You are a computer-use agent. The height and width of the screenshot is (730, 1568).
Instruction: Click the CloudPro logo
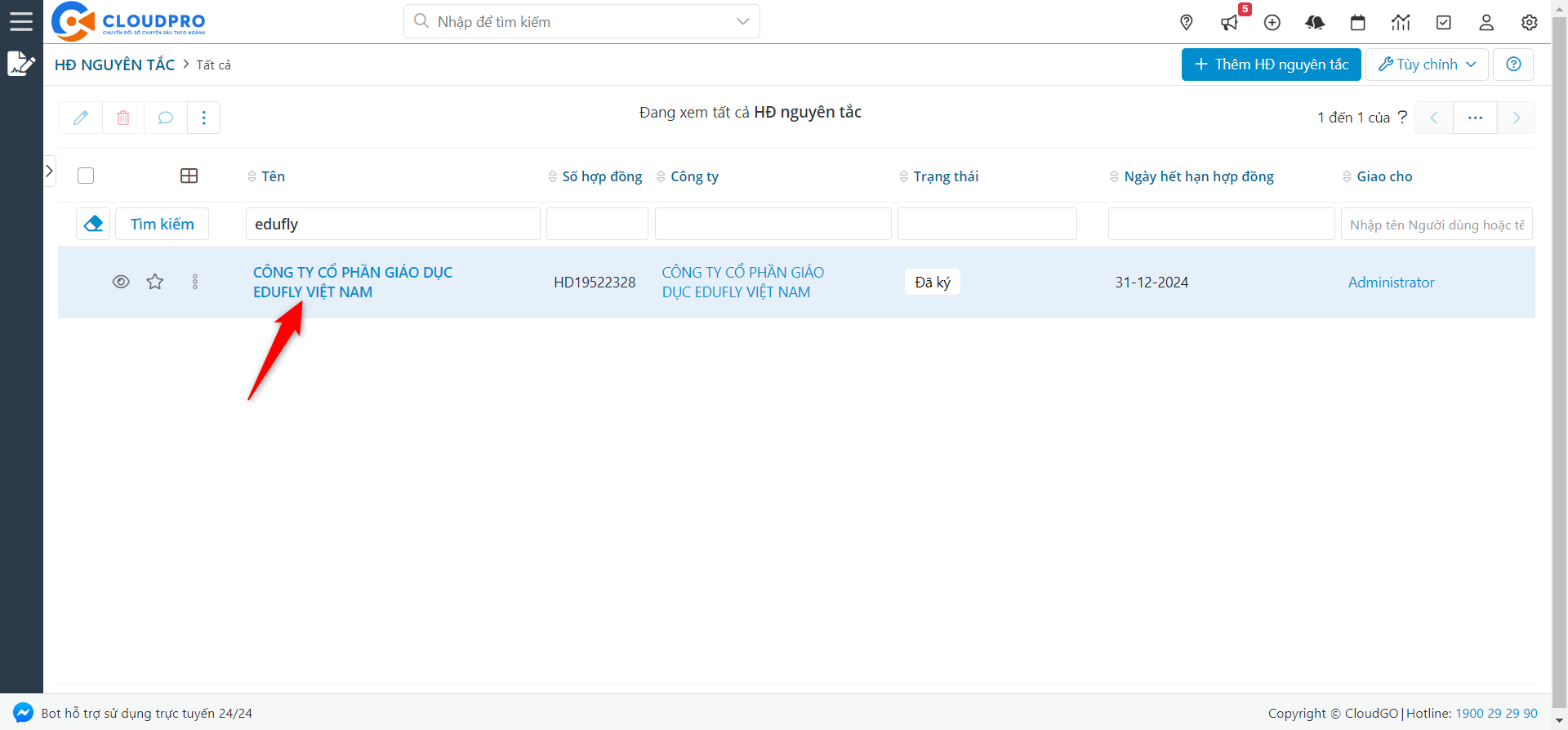128,21
